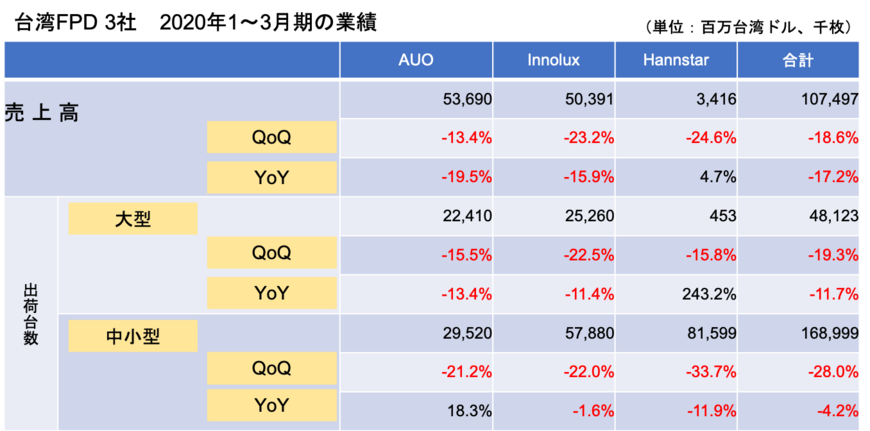Screen dimensions: 870x431
Task: Select the AUO sales value 53,690
Action: tap(467, 100)
